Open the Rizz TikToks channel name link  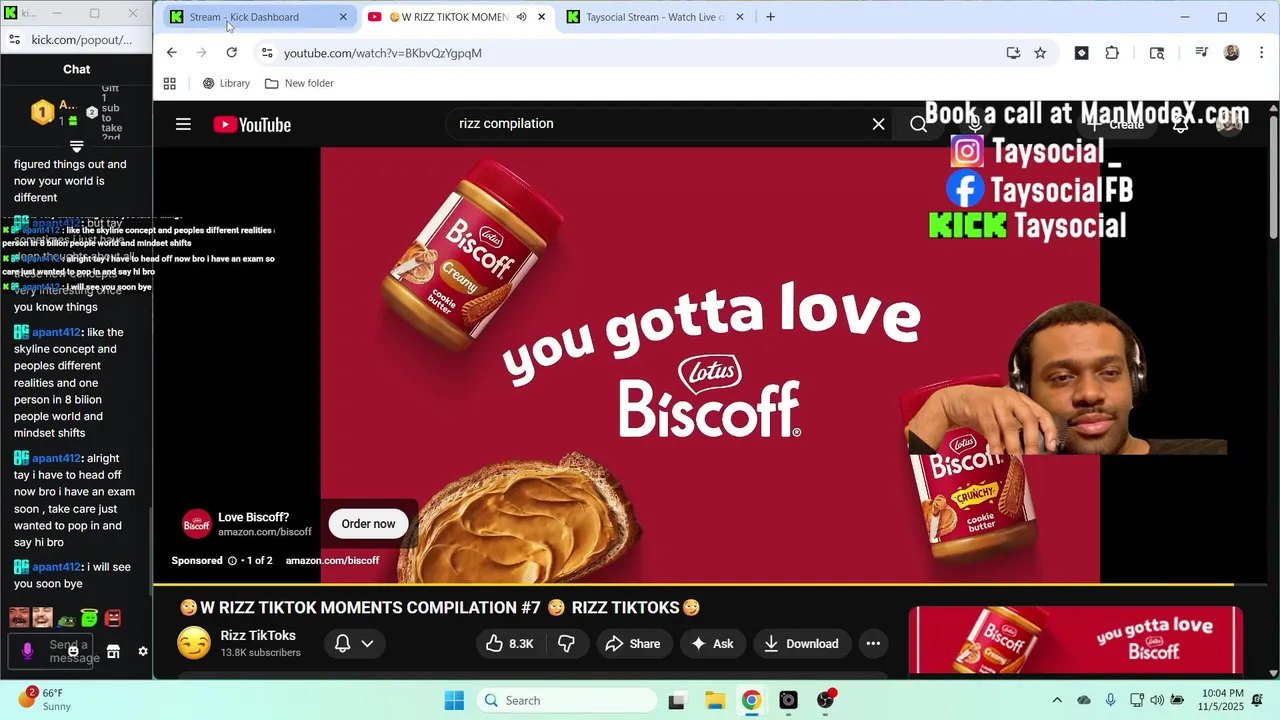258,636
